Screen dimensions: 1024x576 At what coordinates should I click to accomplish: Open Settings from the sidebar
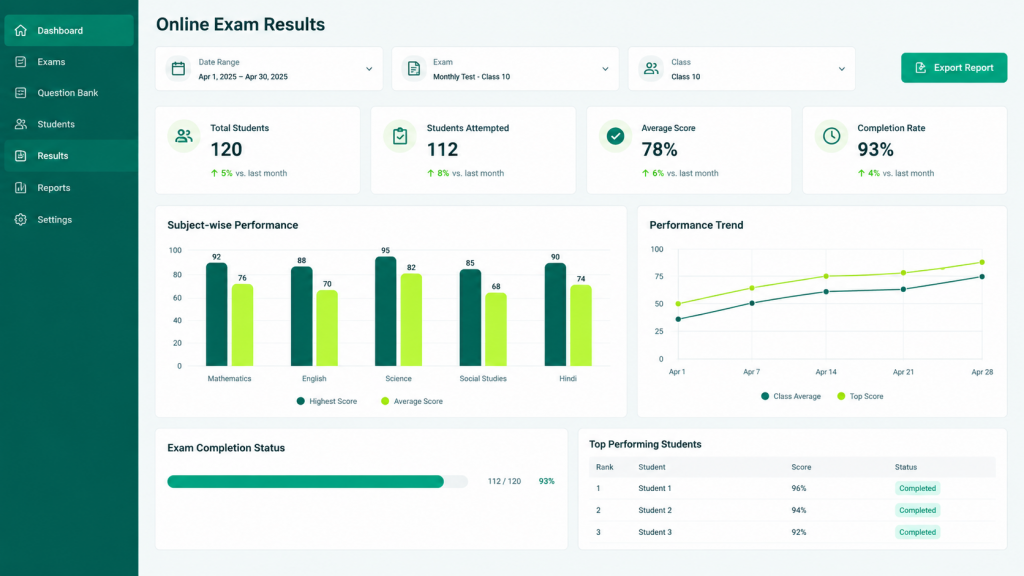click(x=69, y=219)
